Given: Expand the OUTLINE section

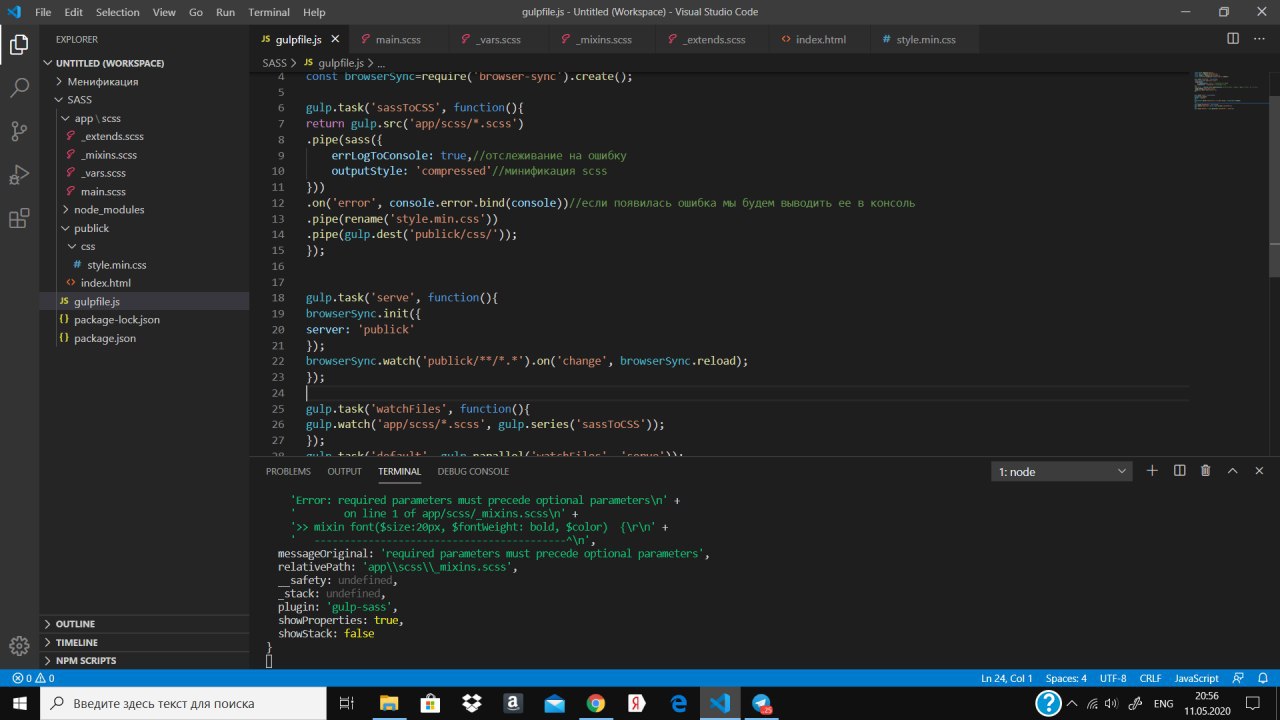Looking at the screenshot, I should pos(145,624).
